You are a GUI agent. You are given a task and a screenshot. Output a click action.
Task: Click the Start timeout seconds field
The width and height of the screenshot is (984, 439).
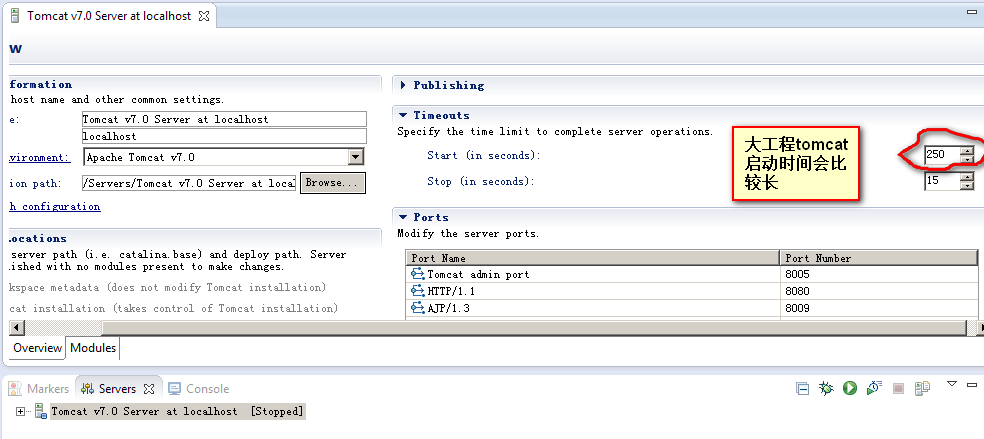tap(940, 155)
